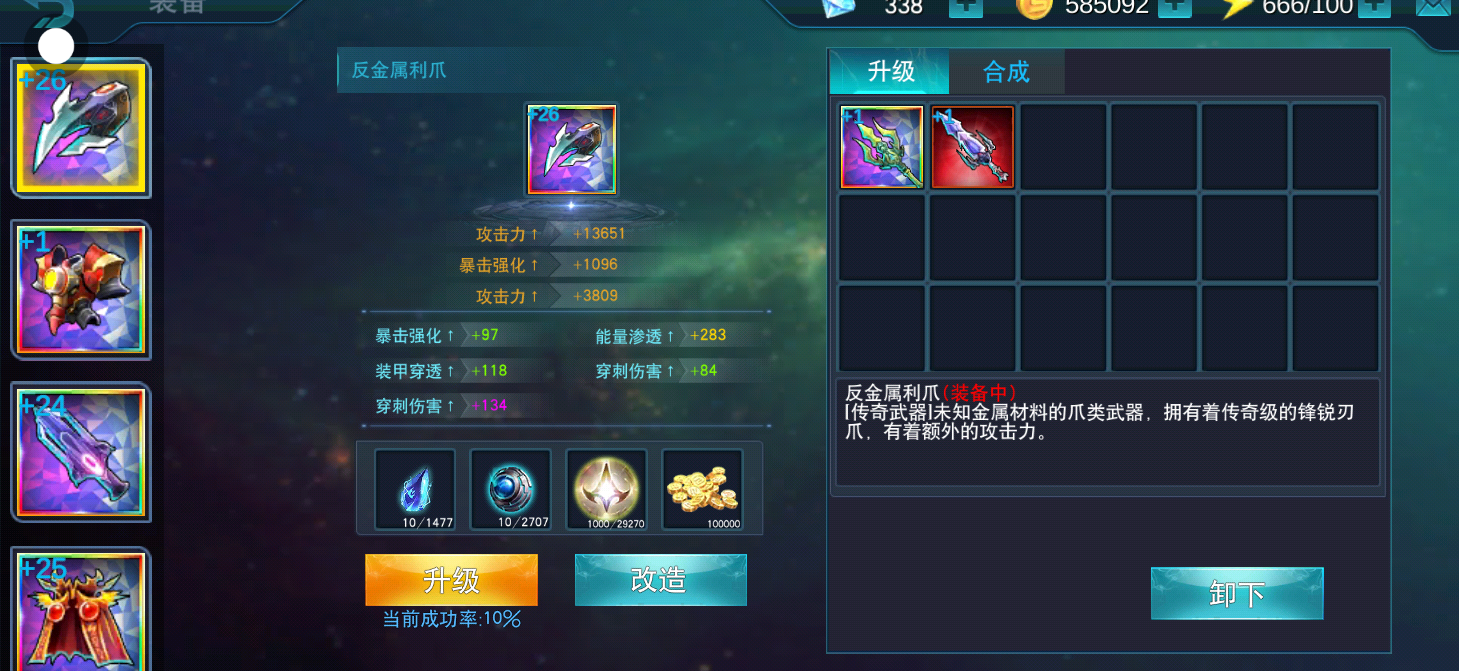Click the golden emblem material 1000/29270

(x=607, y=489)
